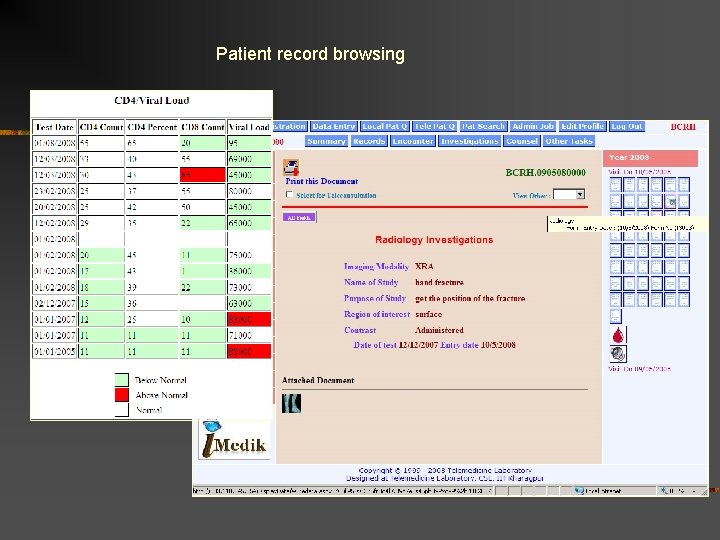
Task: Switch to the Records tab
Action: coord(369,141)
